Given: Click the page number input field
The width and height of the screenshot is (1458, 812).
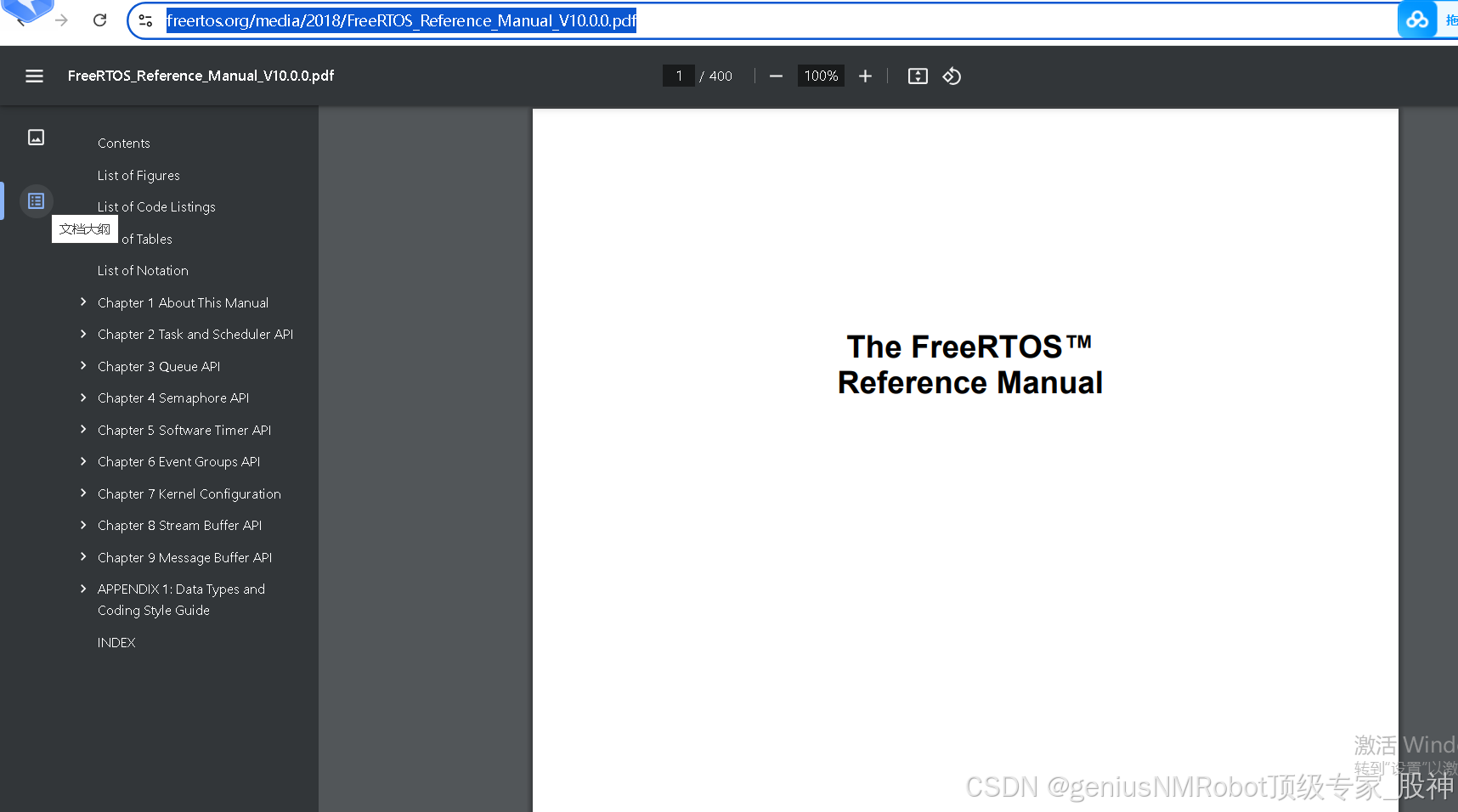Looking at the screenshot, I should [679, 76].
